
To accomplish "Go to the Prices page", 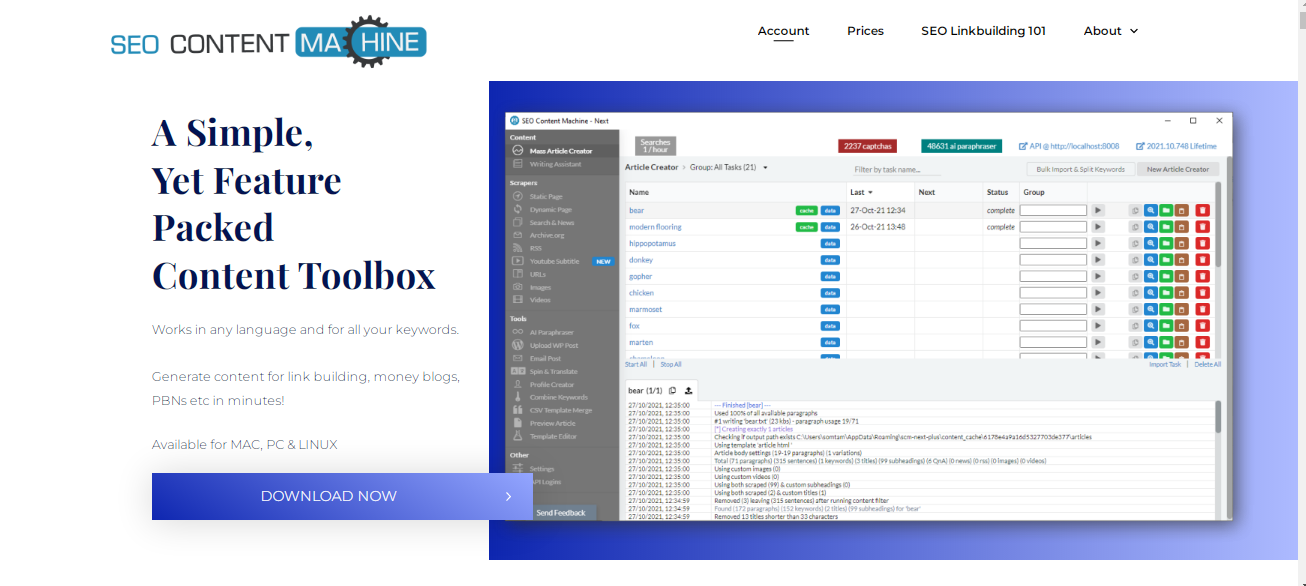I will click(x=865, y=31).
